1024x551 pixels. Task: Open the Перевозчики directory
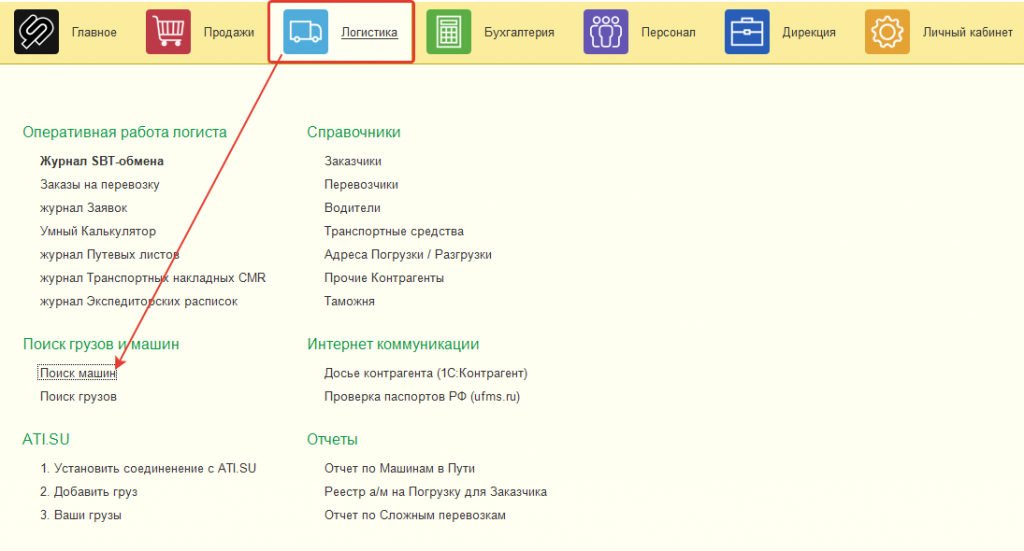[x=361, y=184]
